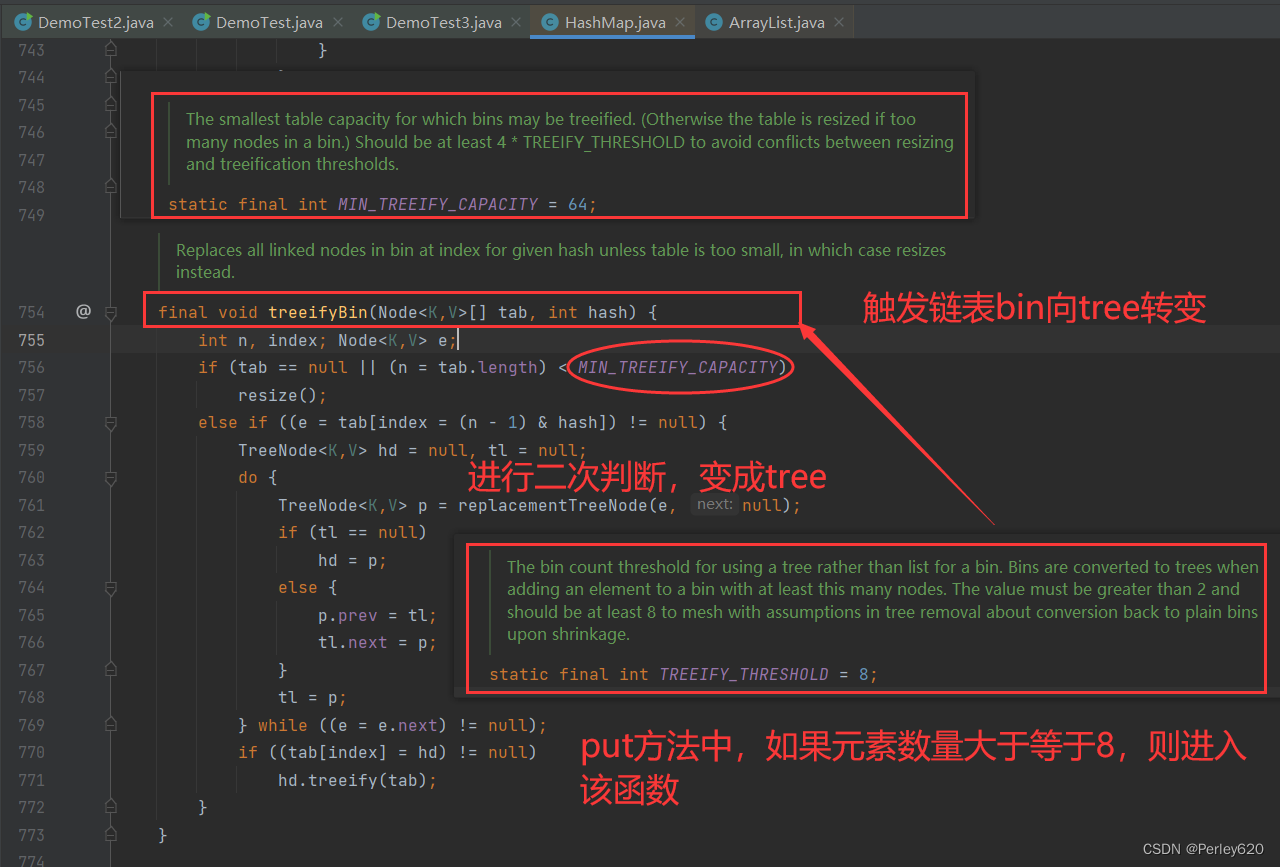
Task: Click the 'next:' parameter inlay hint
Action: pos(714,505)
